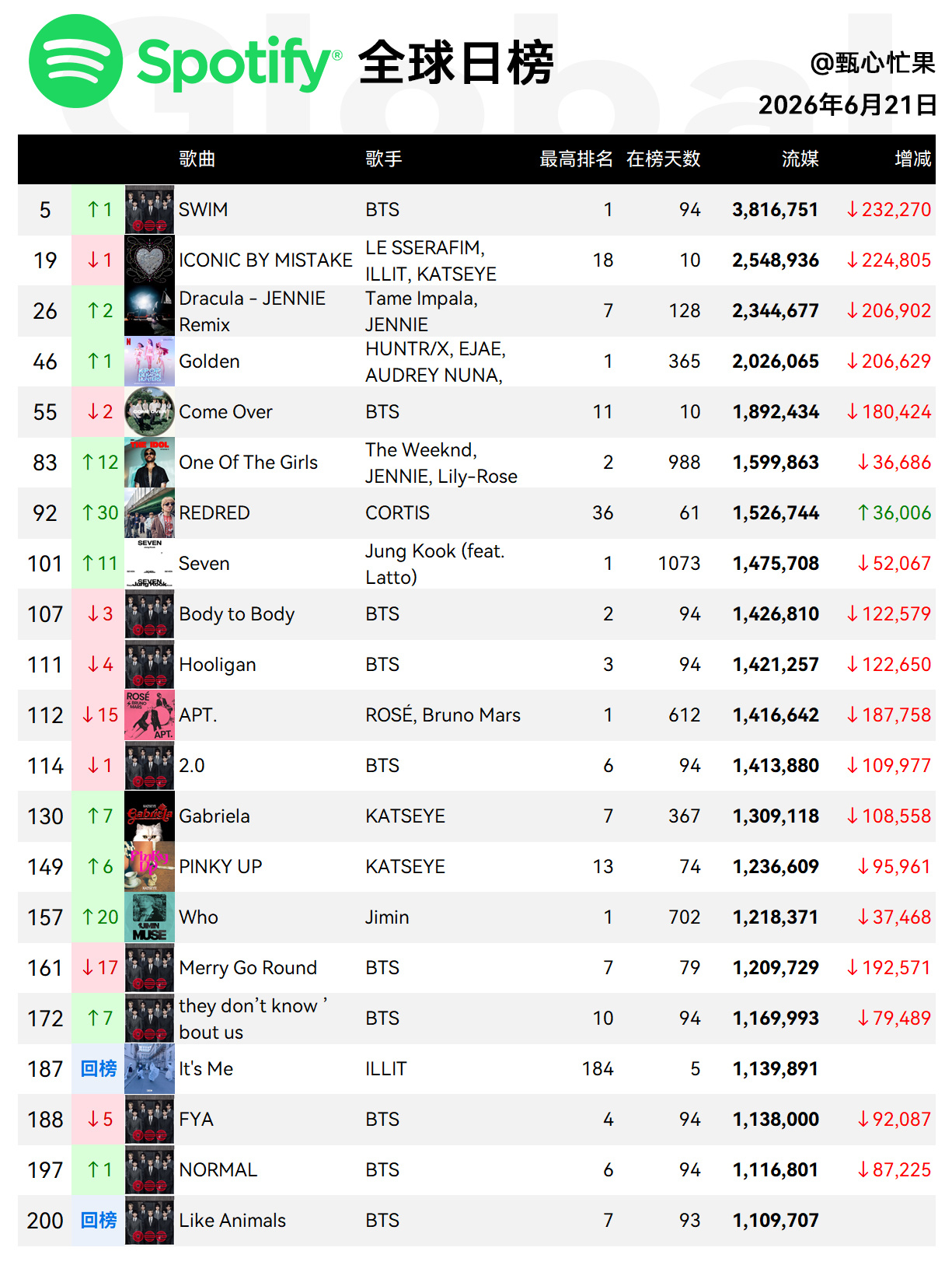
Task: Click the peak rank value 184
Action: tap(598, 1069)
